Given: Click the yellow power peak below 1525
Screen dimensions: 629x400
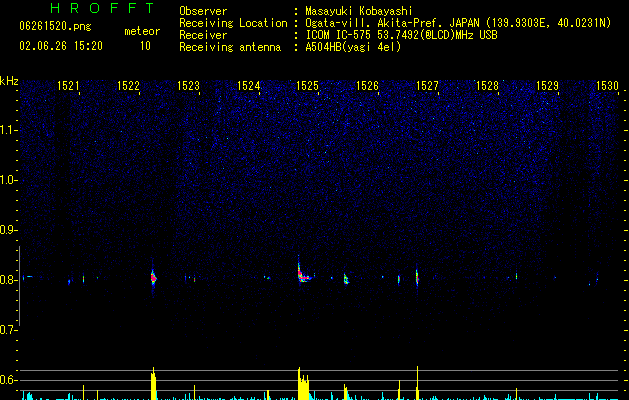Looking at the screenshot, I should pyautogui.click(x=303, y=384).
